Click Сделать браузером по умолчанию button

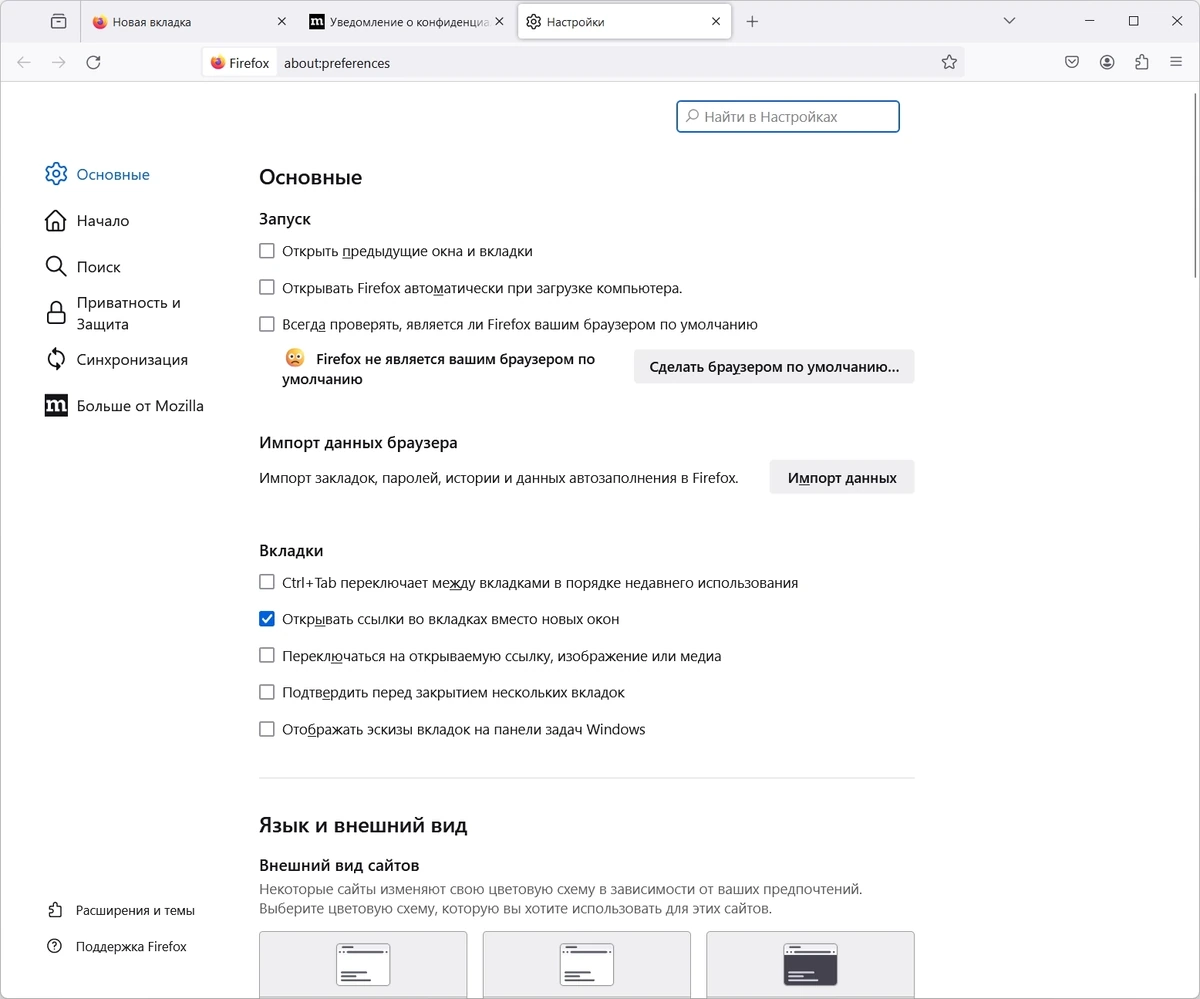click(774, 367)
